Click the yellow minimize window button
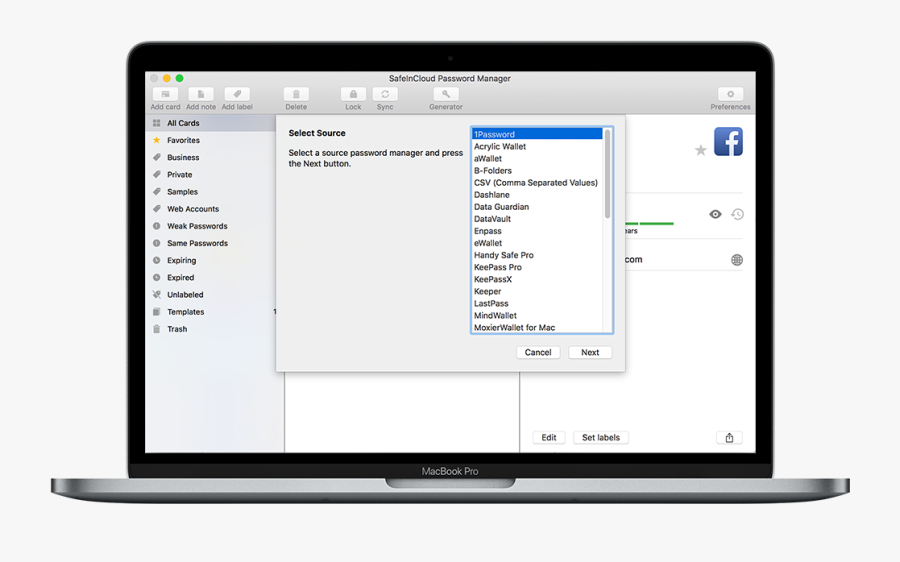This screenshot has width=900, height=562. [x=166, y=78]
